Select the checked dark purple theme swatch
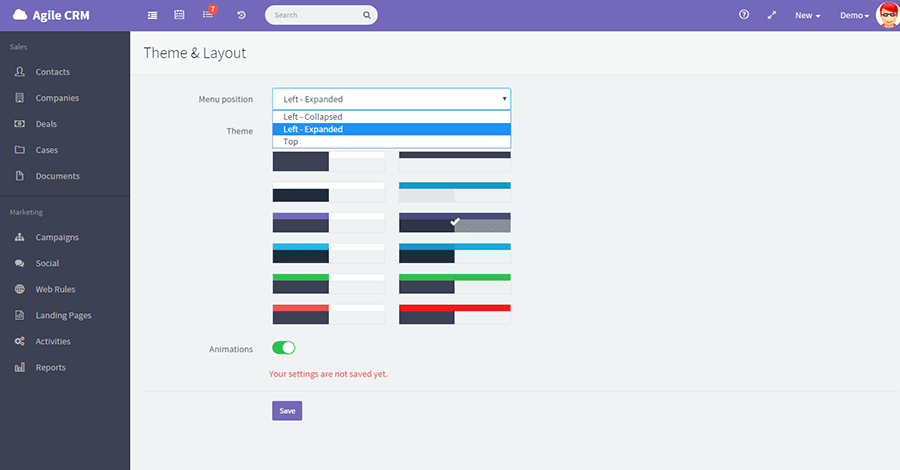Image resolution: width=900 pixels, height=470 pixels. [x=454, y=222]
